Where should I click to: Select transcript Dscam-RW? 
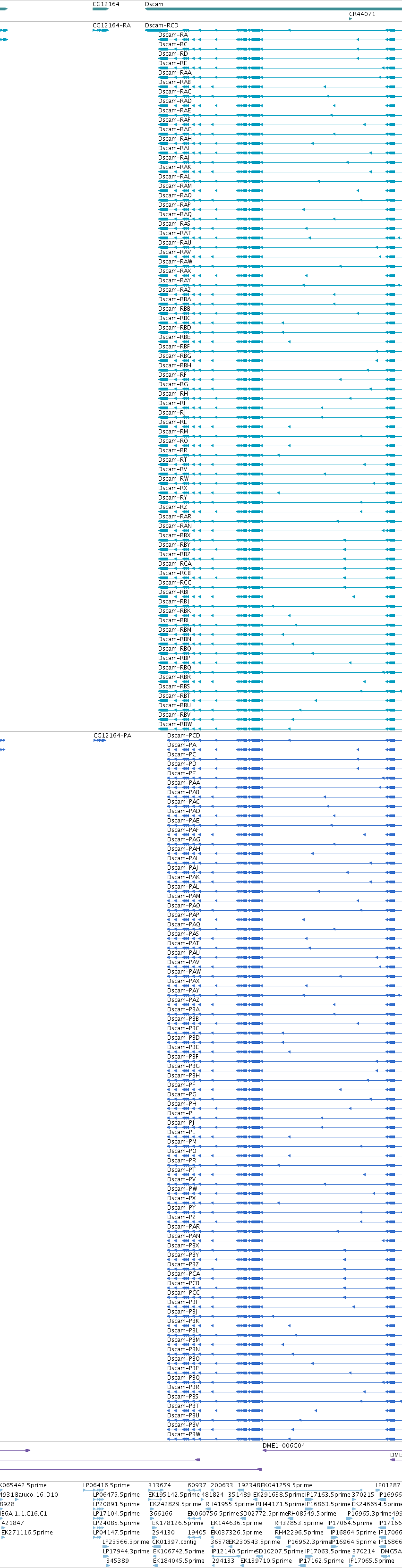pyautogui.click(x=173, y=478)
